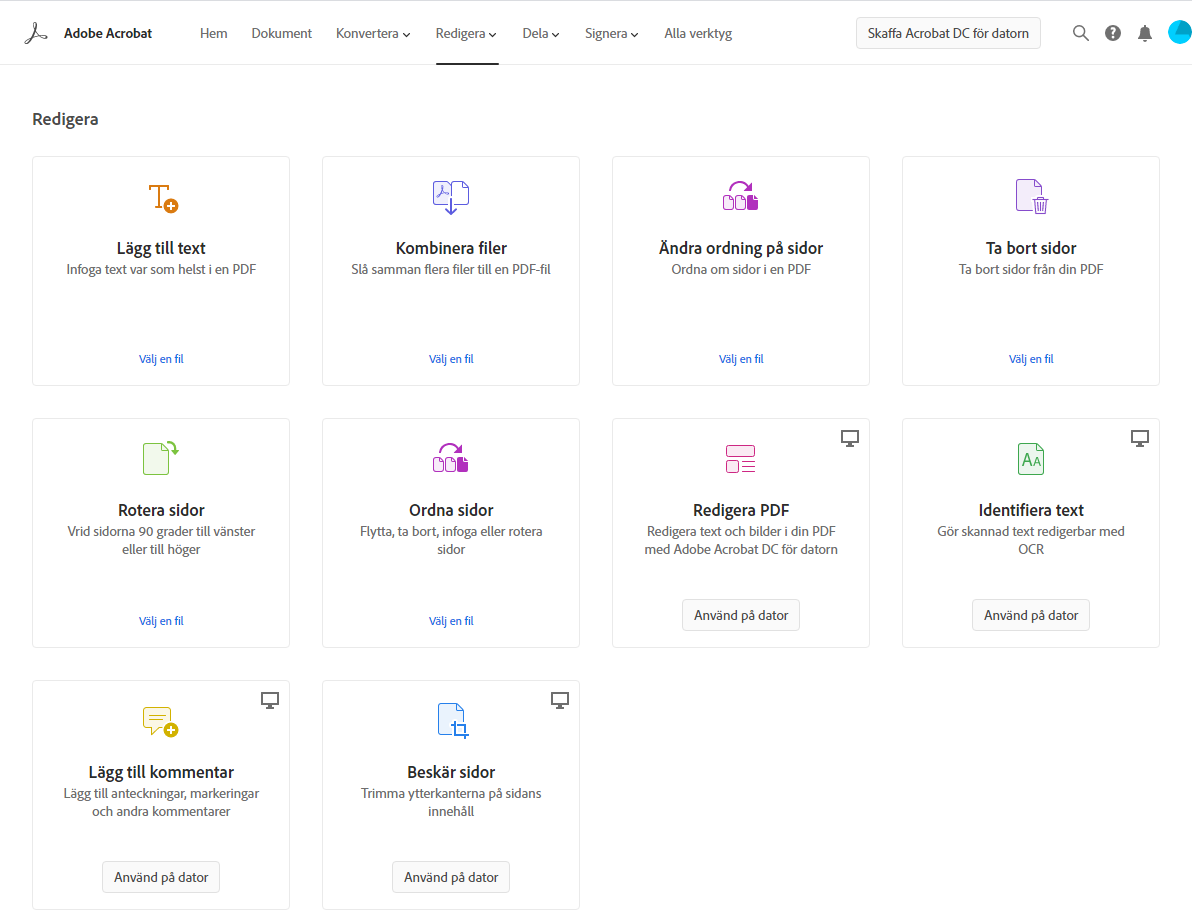The width and height of the screenshot is (1192, 916).
Task: Click the Ordna sidor icon
Action: (451, 458)
